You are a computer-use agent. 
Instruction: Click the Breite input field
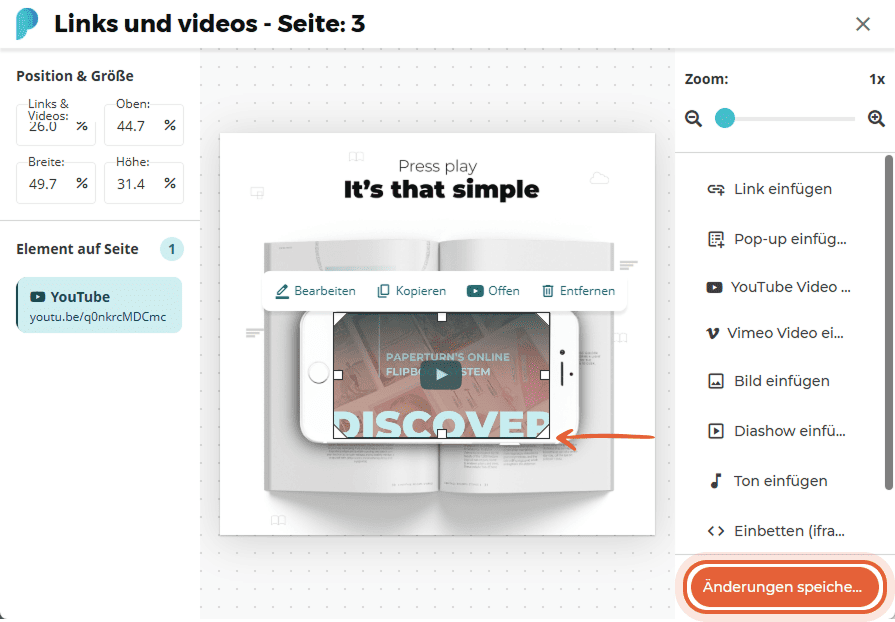click(56, 183)
